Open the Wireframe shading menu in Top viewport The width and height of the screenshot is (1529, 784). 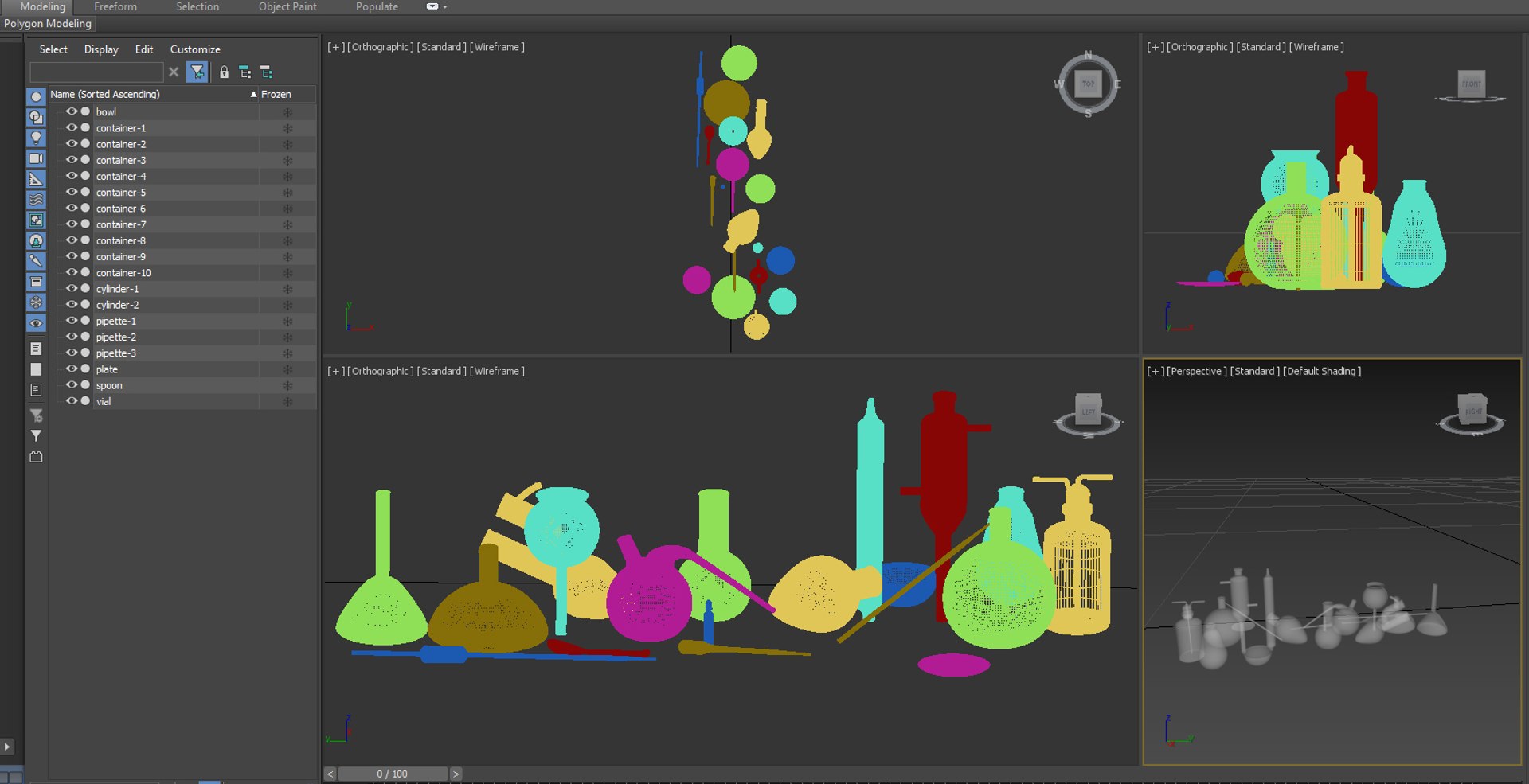click(497, 47)
